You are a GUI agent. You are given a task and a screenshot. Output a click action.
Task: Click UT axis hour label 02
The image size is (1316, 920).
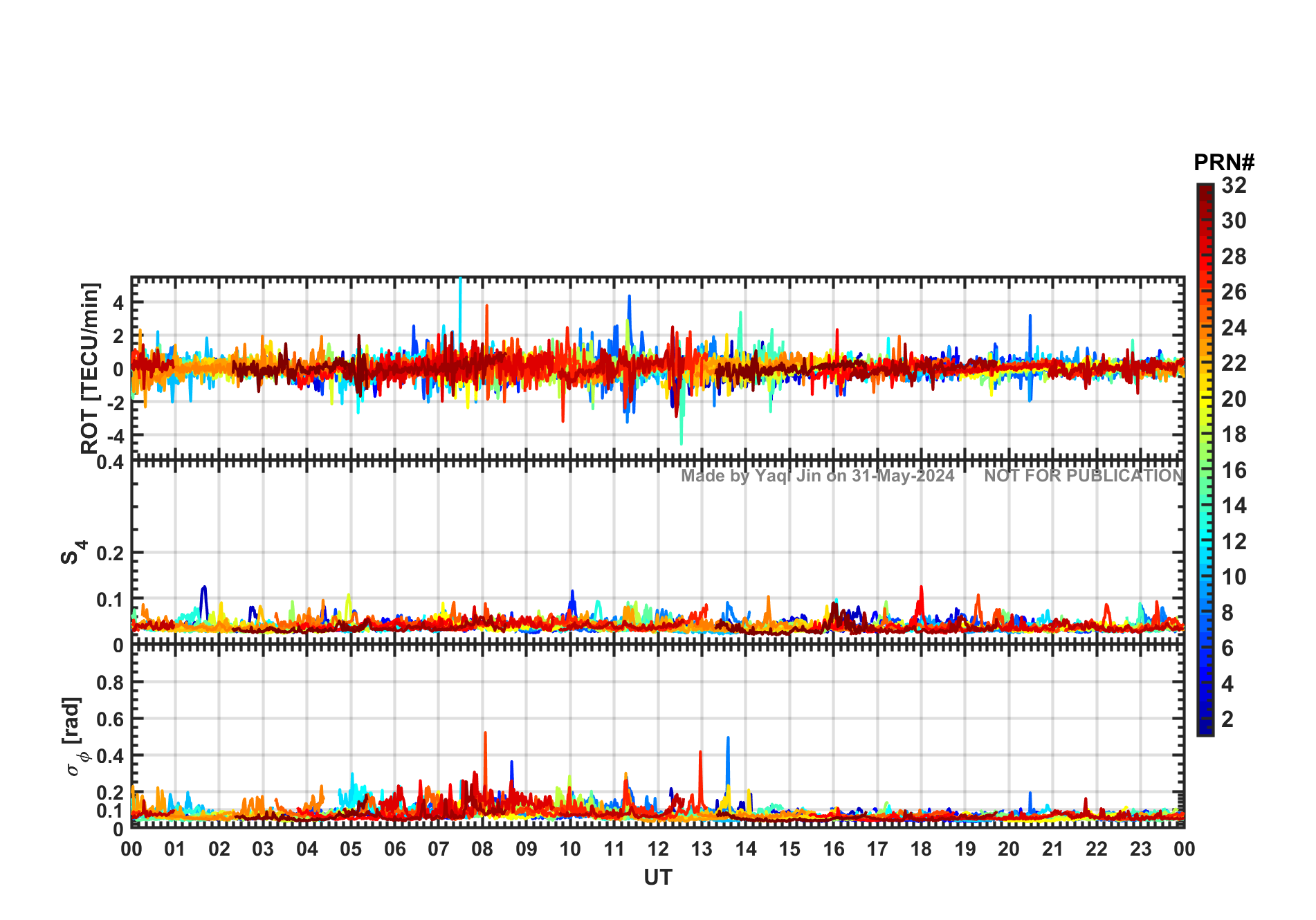pyautogui.click(x=219, y=849)
